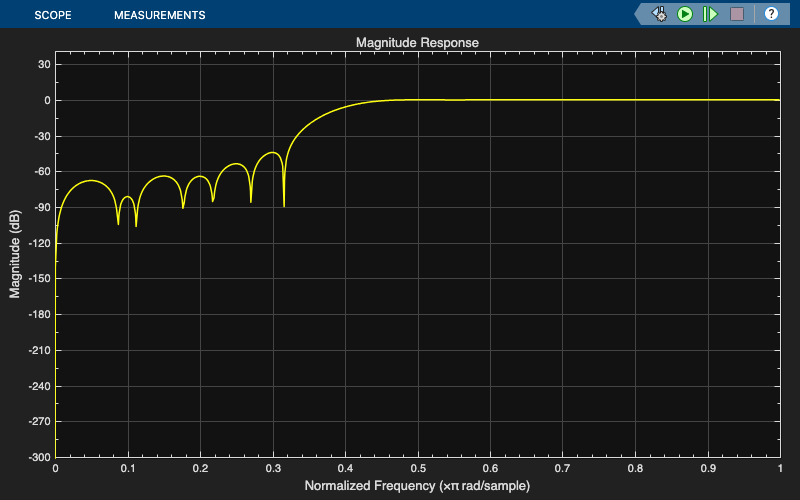The width and height of the screenshot is (800, 500).
Task: Select the Magnitude (dB) y-axis label
Action: coord(14,254)
